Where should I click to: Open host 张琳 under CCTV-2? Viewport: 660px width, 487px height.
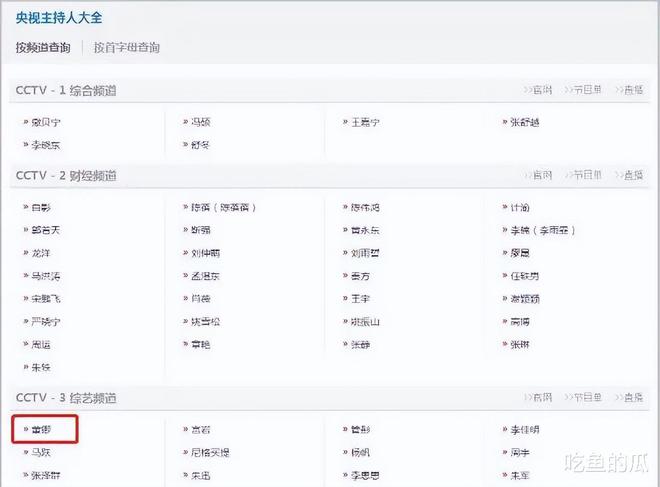pyautogui.click(x=520, y=345)
